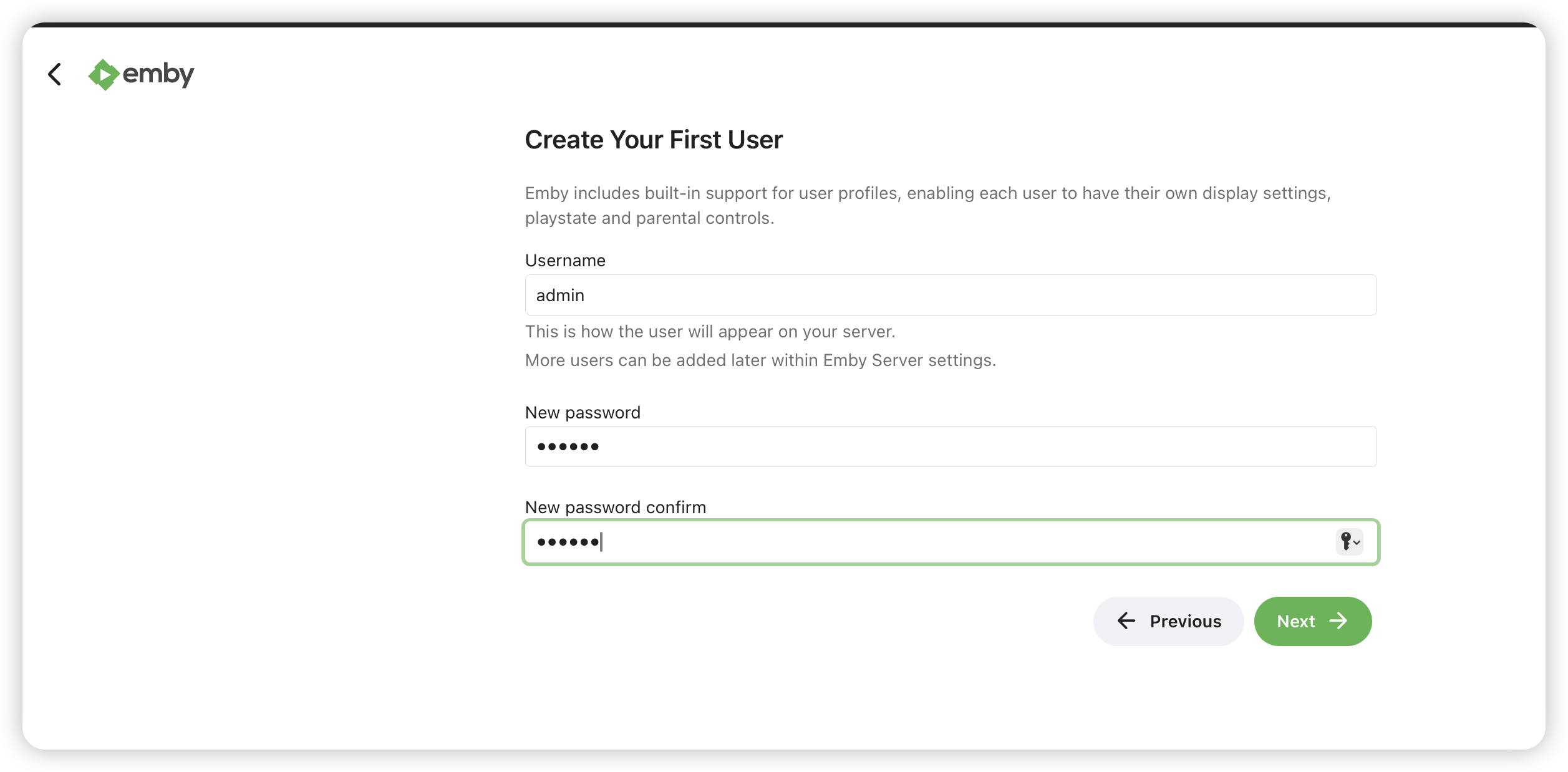The height and width of the screenshot is (772, 1568).
Task: Click the back chevron beside Emby logo
Action: tap(55, 74)
